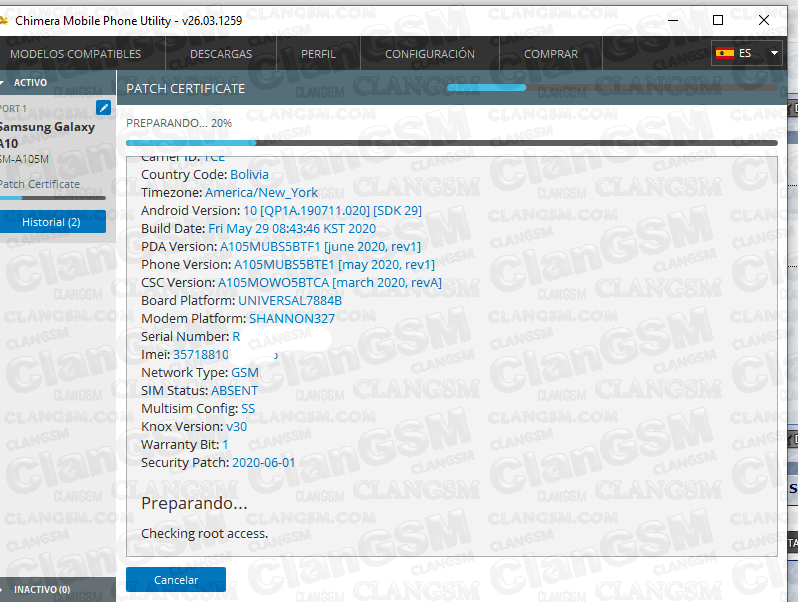Click the PREPARANDO... 20% status text
The image size is (798, 602).
[179, 123]
